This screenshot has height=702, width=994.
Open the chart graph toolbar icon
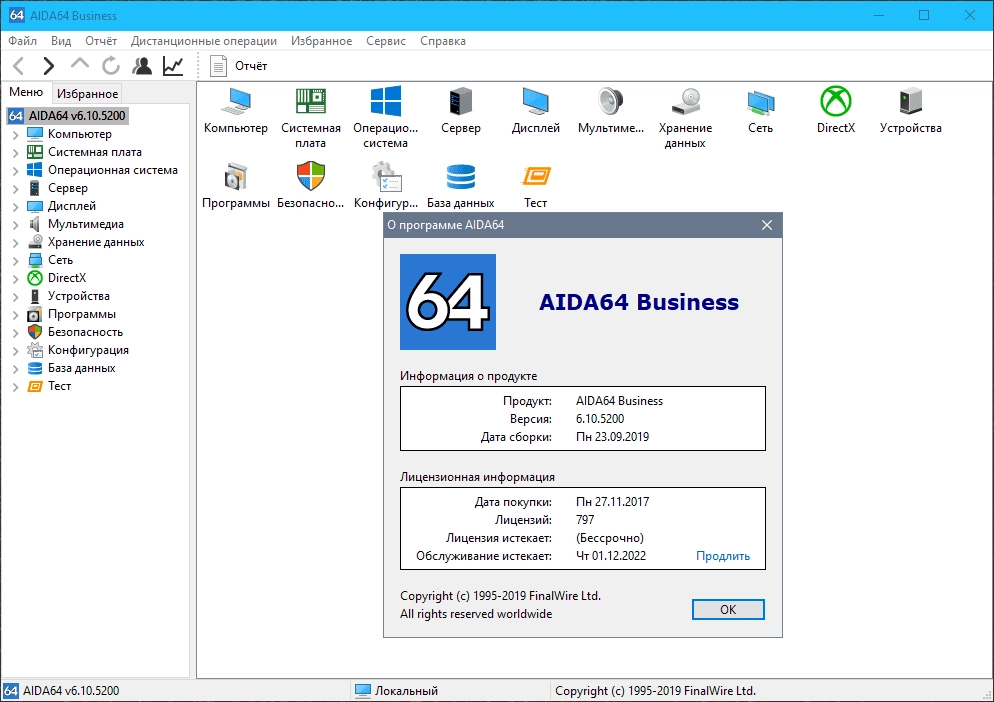pos(173,65)
